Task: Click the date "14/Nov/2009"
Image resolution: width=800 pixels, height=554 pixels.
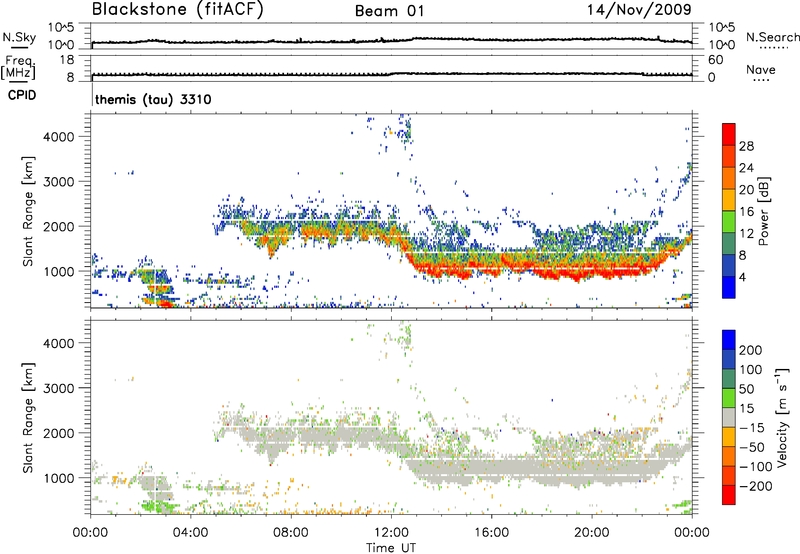Action: (639, 9)
